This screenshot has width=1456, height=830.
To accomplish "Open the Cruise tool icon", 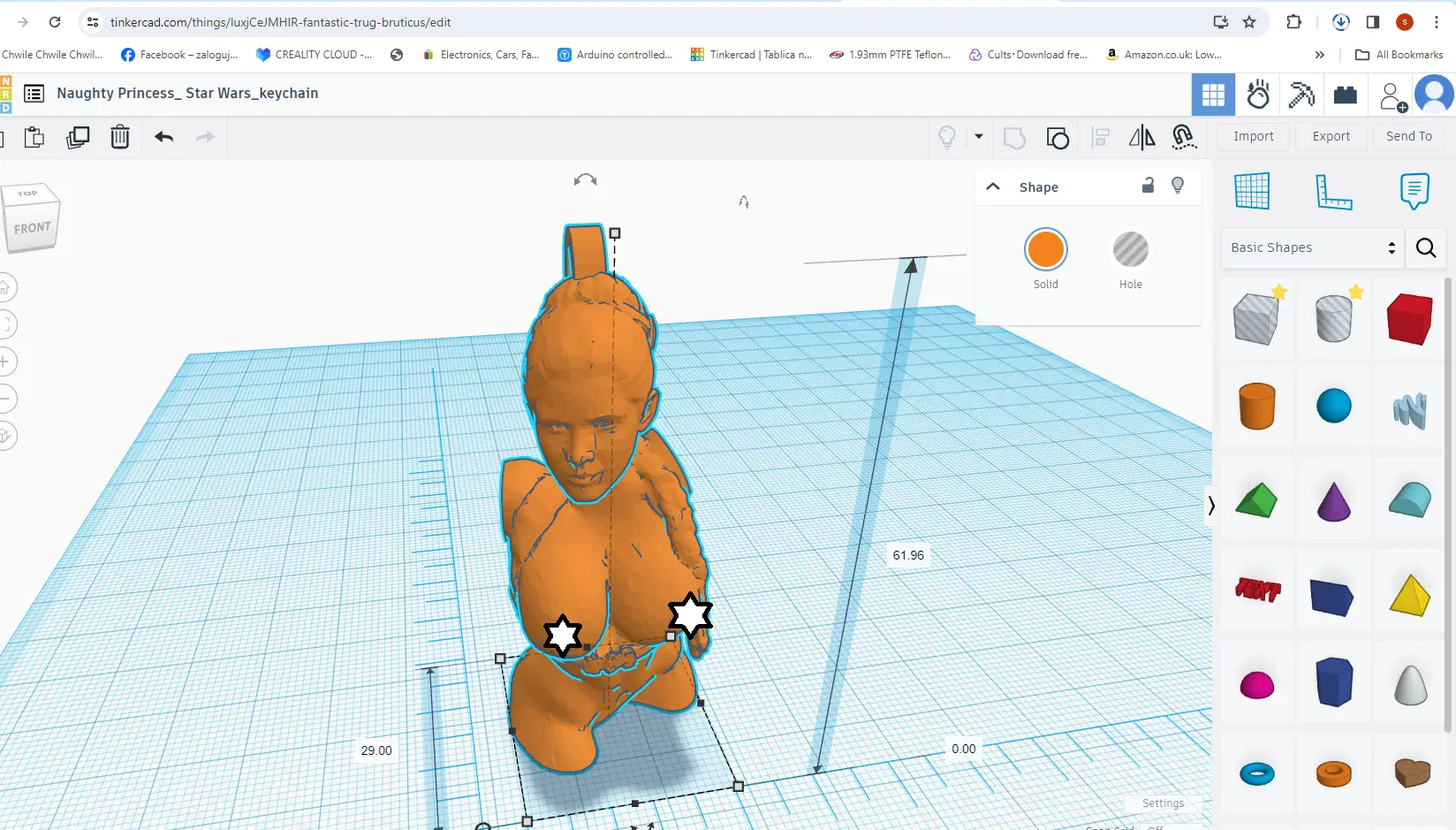I will tap(1183, 137).
